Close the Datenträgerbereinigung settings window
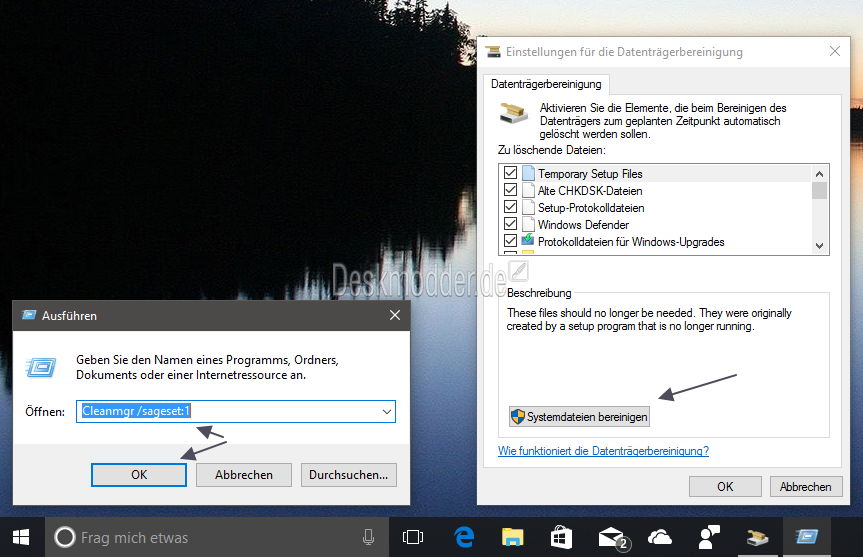Viewport: 863px width, 557px height. [x=834, y=51]
